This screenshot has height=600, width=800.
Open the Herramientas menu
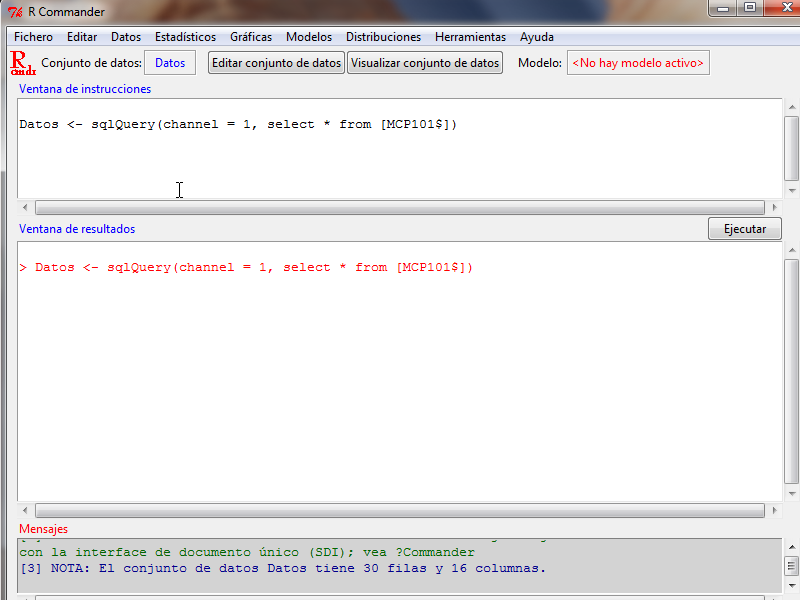tap(470, 37)
